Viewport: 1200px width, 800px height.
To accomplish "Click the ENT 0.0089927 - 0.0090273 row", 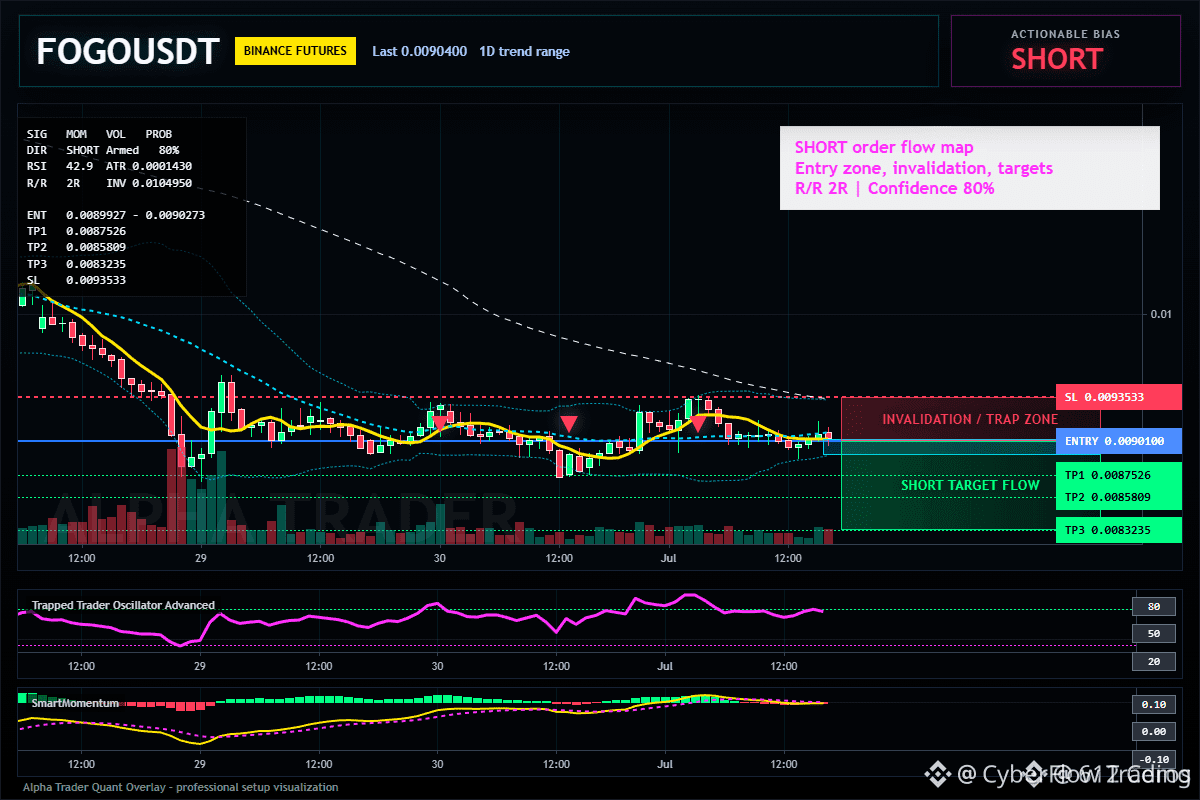I will [115, 215].
